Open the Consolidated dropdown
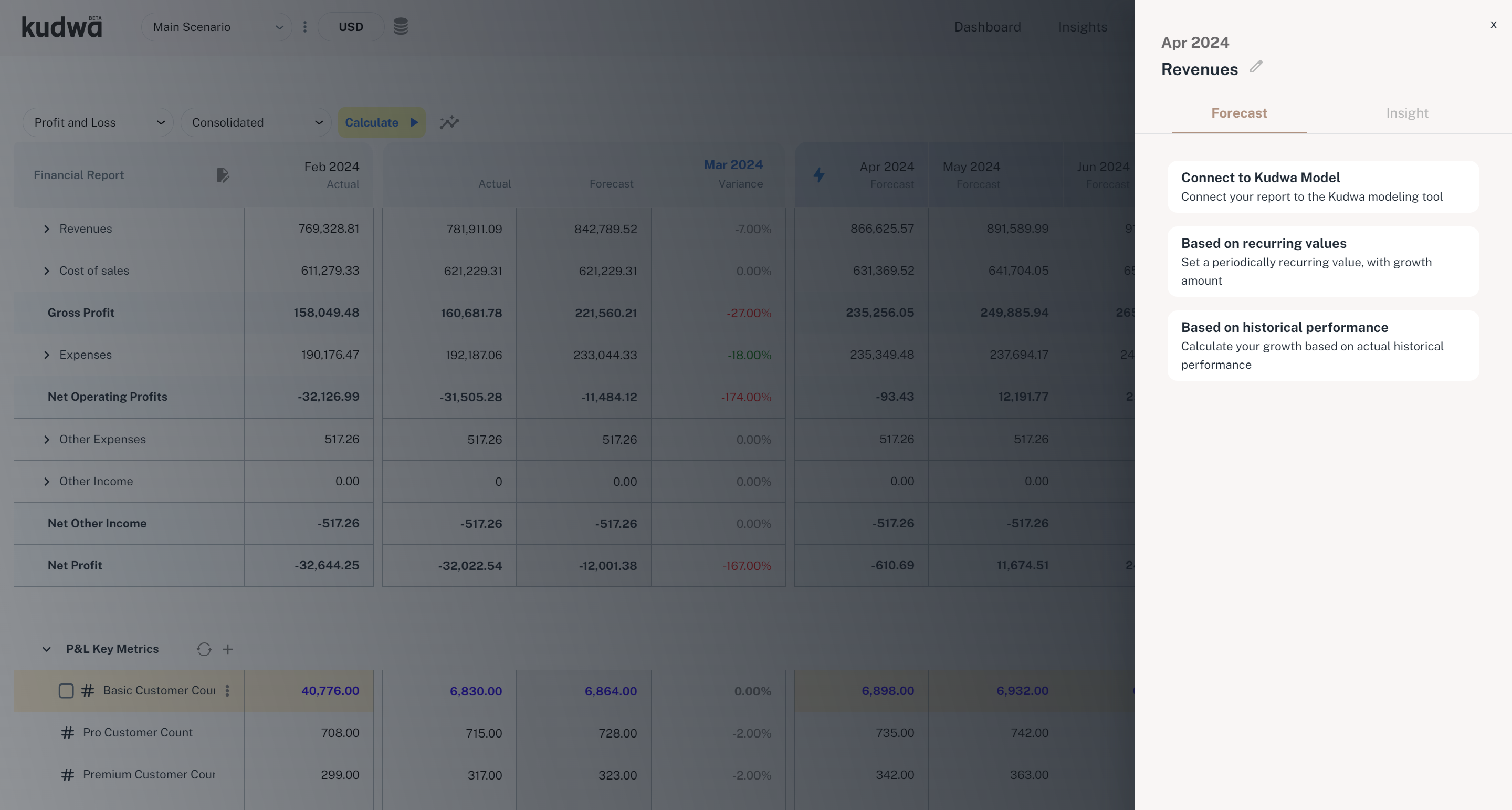The height and width of the screenshot is (810, 1512). [x=256, y=122]
